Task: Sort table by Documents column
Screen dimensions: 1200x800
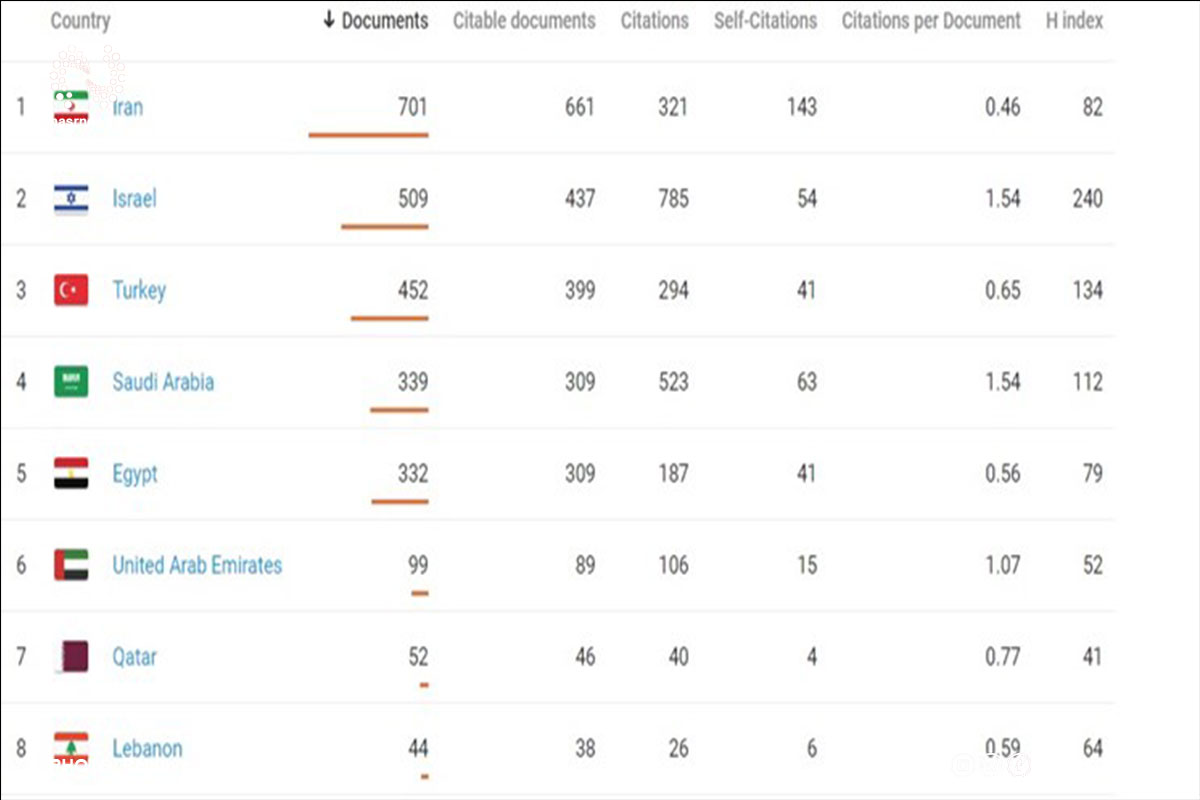Action: 376,21
